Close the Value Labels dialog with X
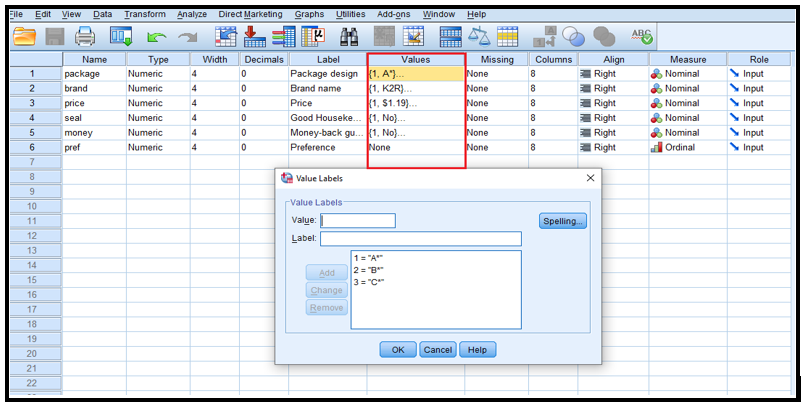The width and height of the screenshot is (807, 410). tap(590, 178)
